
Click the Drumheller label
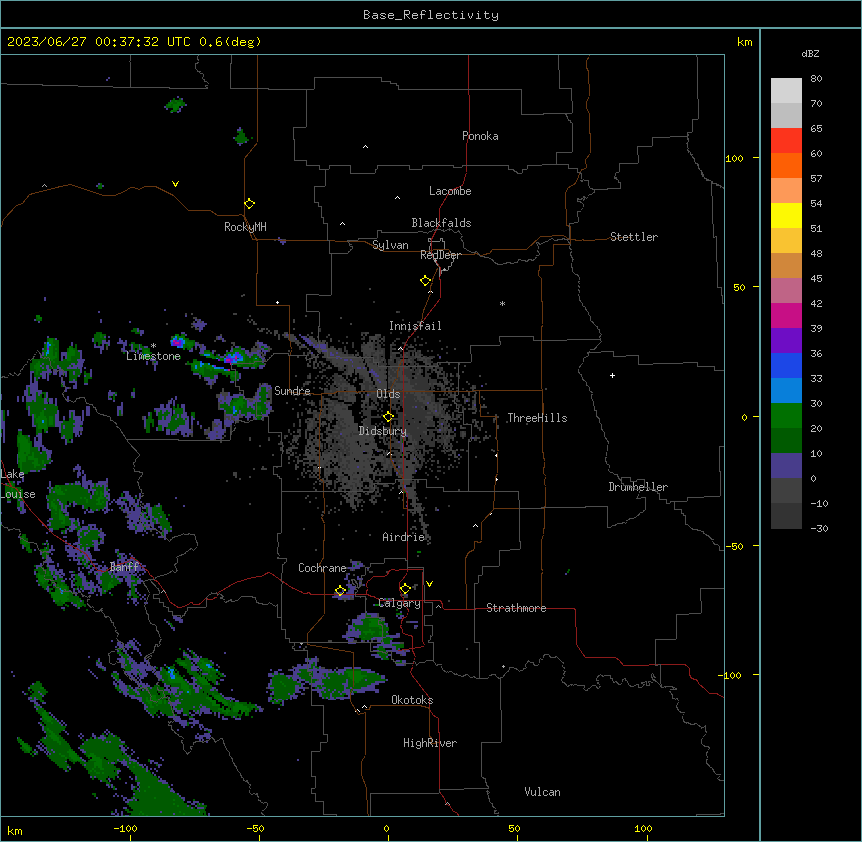tap(638, 487)
